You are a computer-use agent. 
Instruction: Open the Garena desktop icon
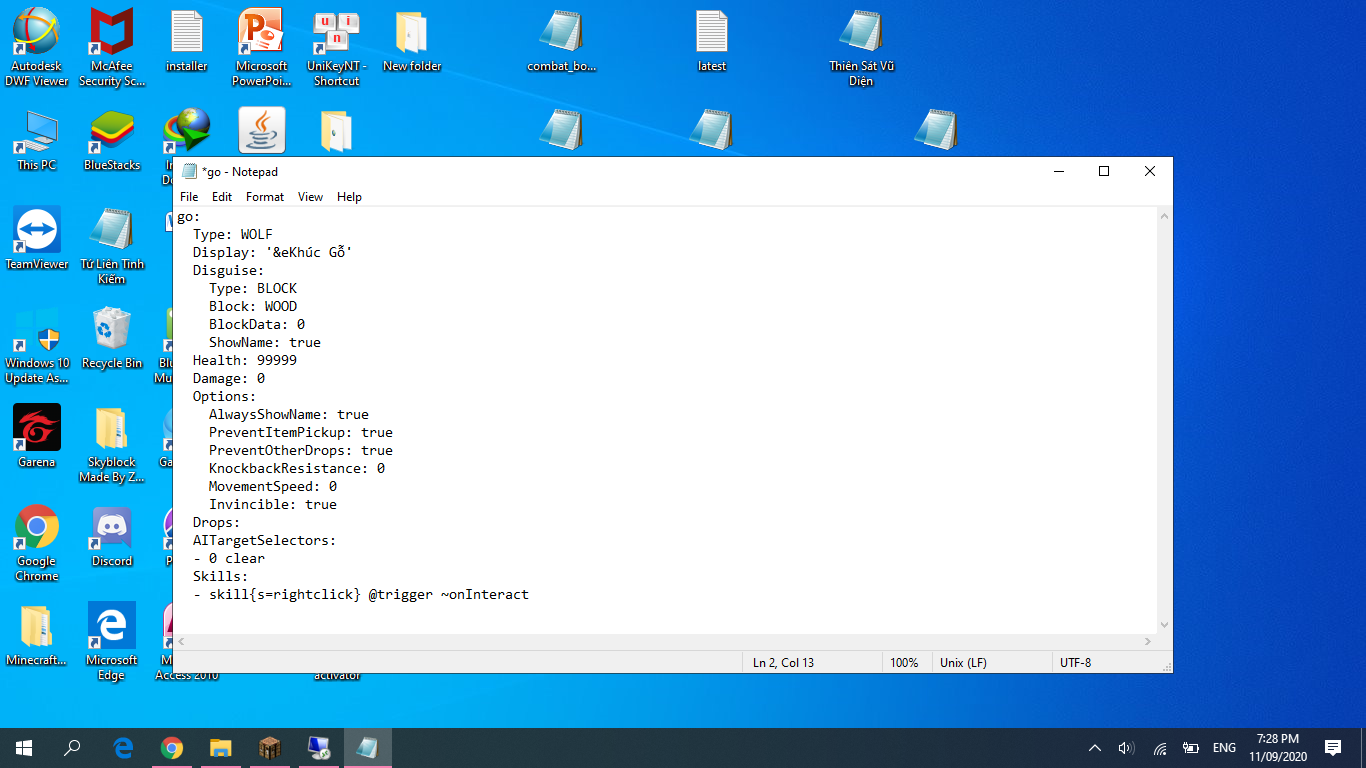tap(37, 430)
